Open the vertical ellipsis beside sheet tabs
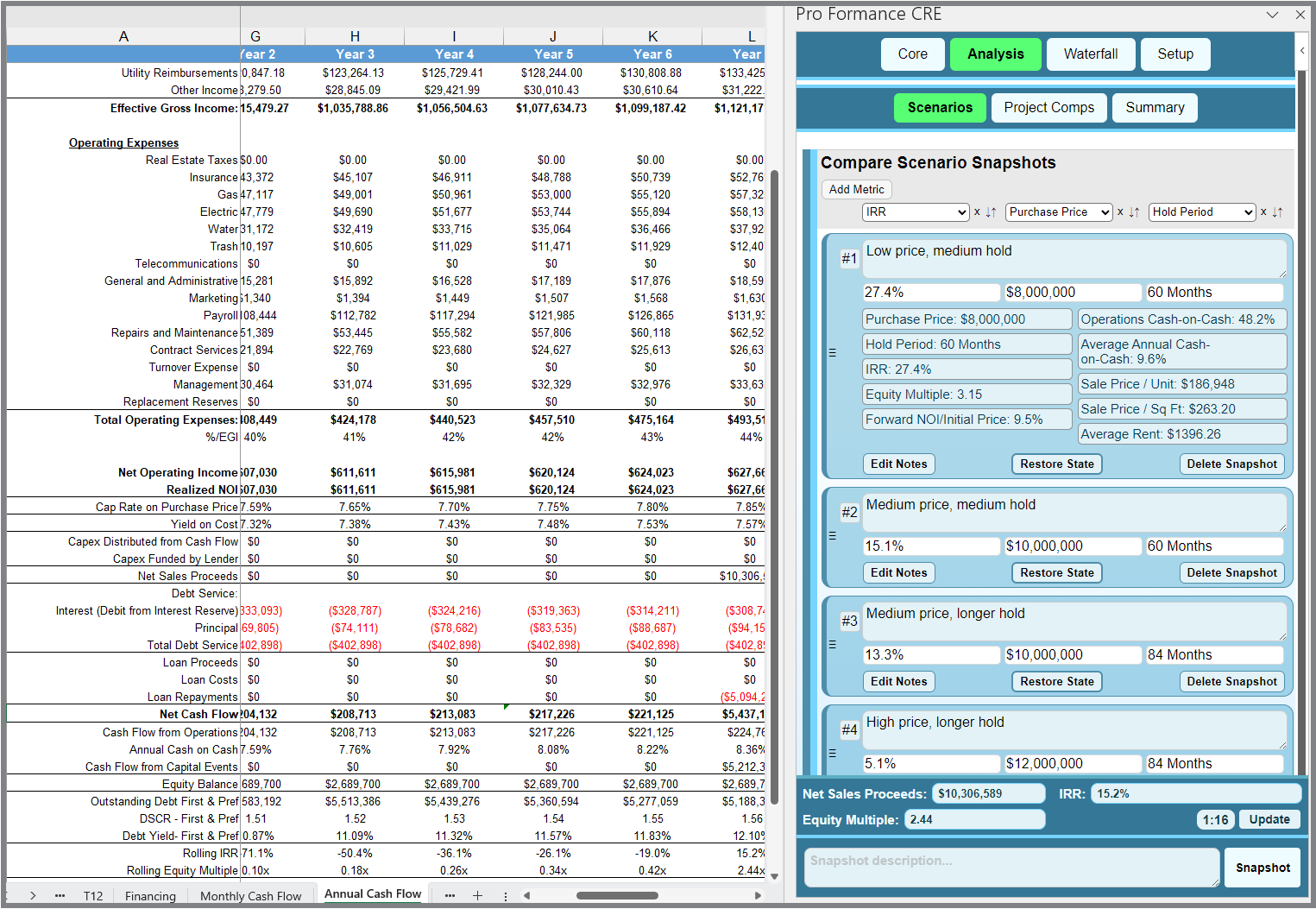The height and width of the screenshot is (909, 1316). [x=505, y=896]
